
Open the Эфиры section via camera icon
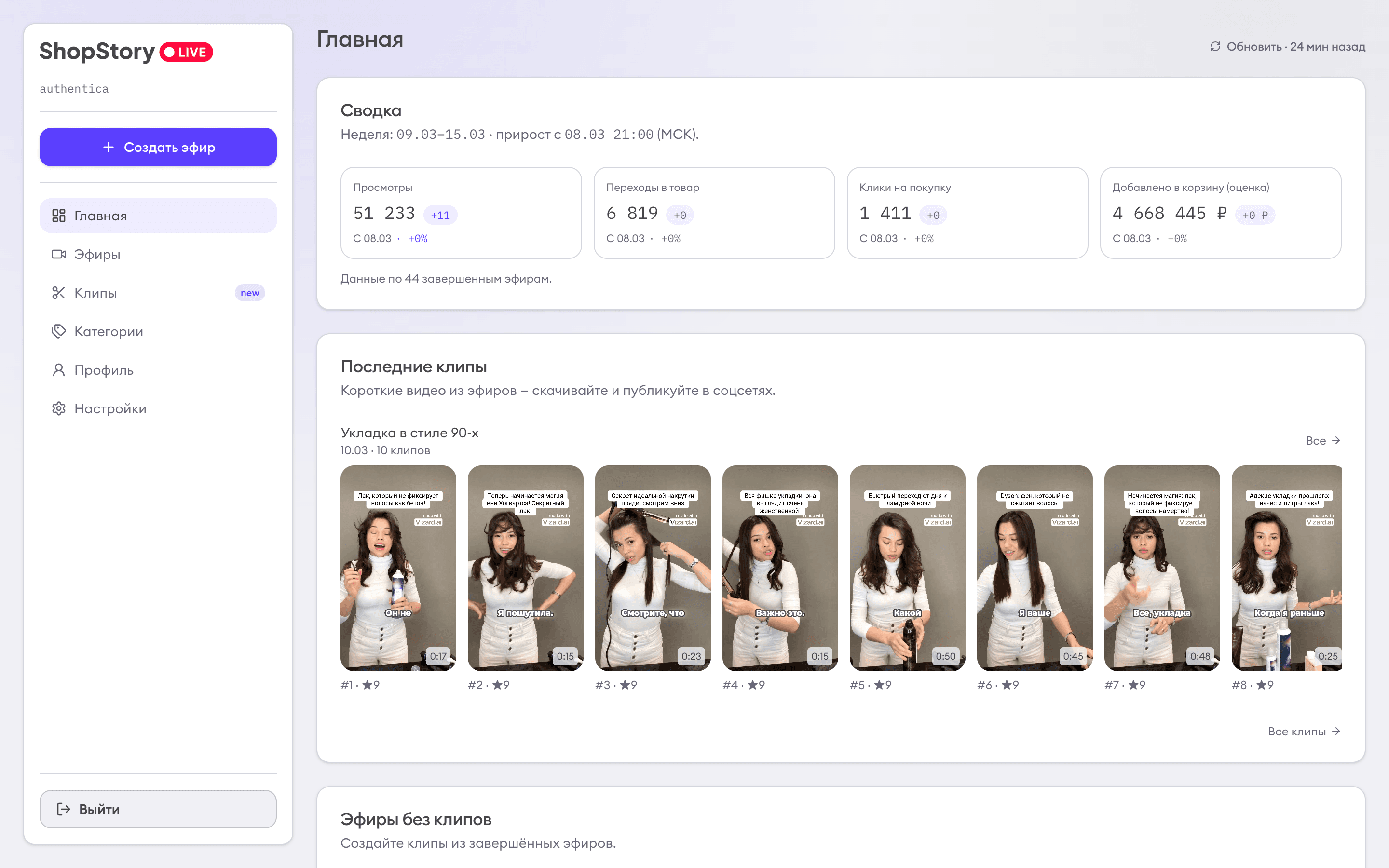[58, 254]
